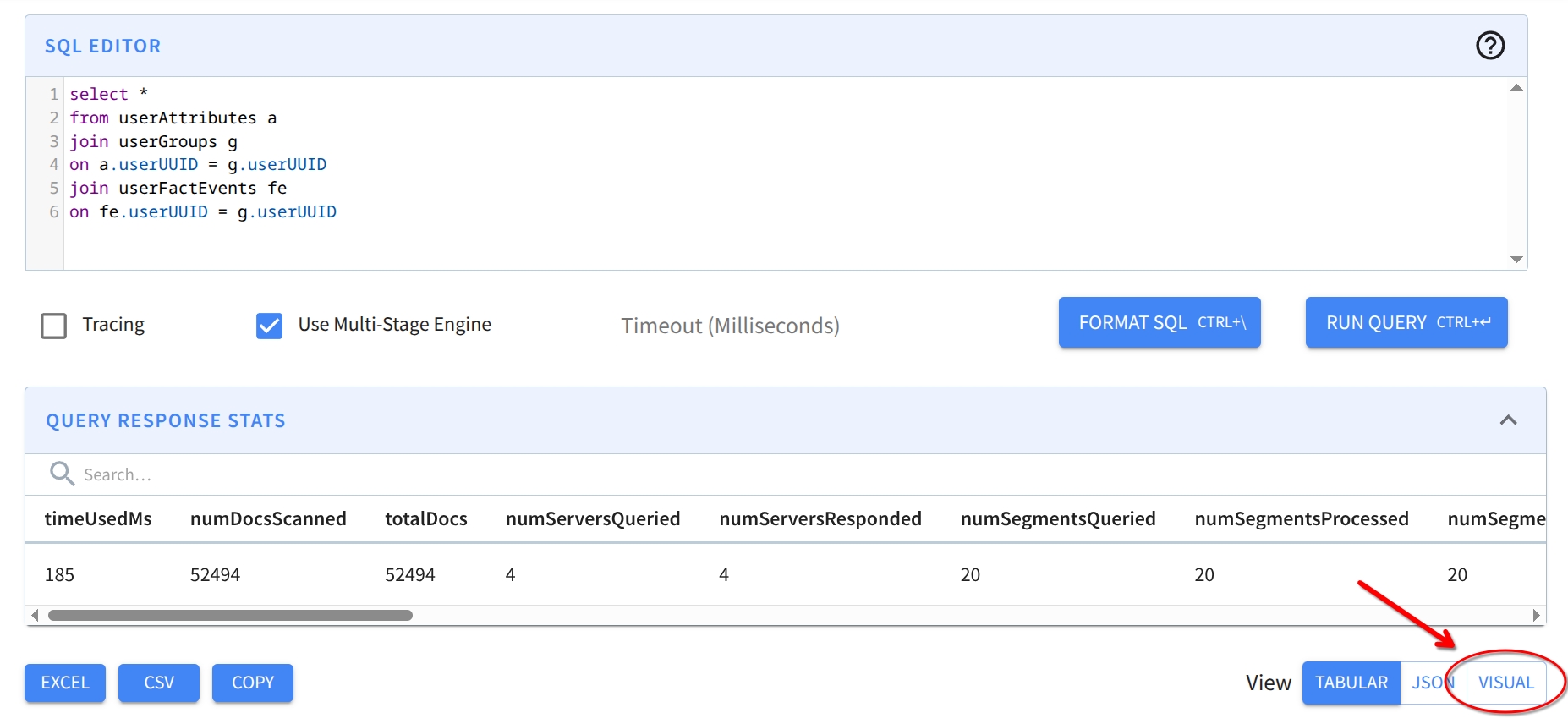
Task: Focus the Timeout (Milliseconds) field
Action: tap(809, 326)
